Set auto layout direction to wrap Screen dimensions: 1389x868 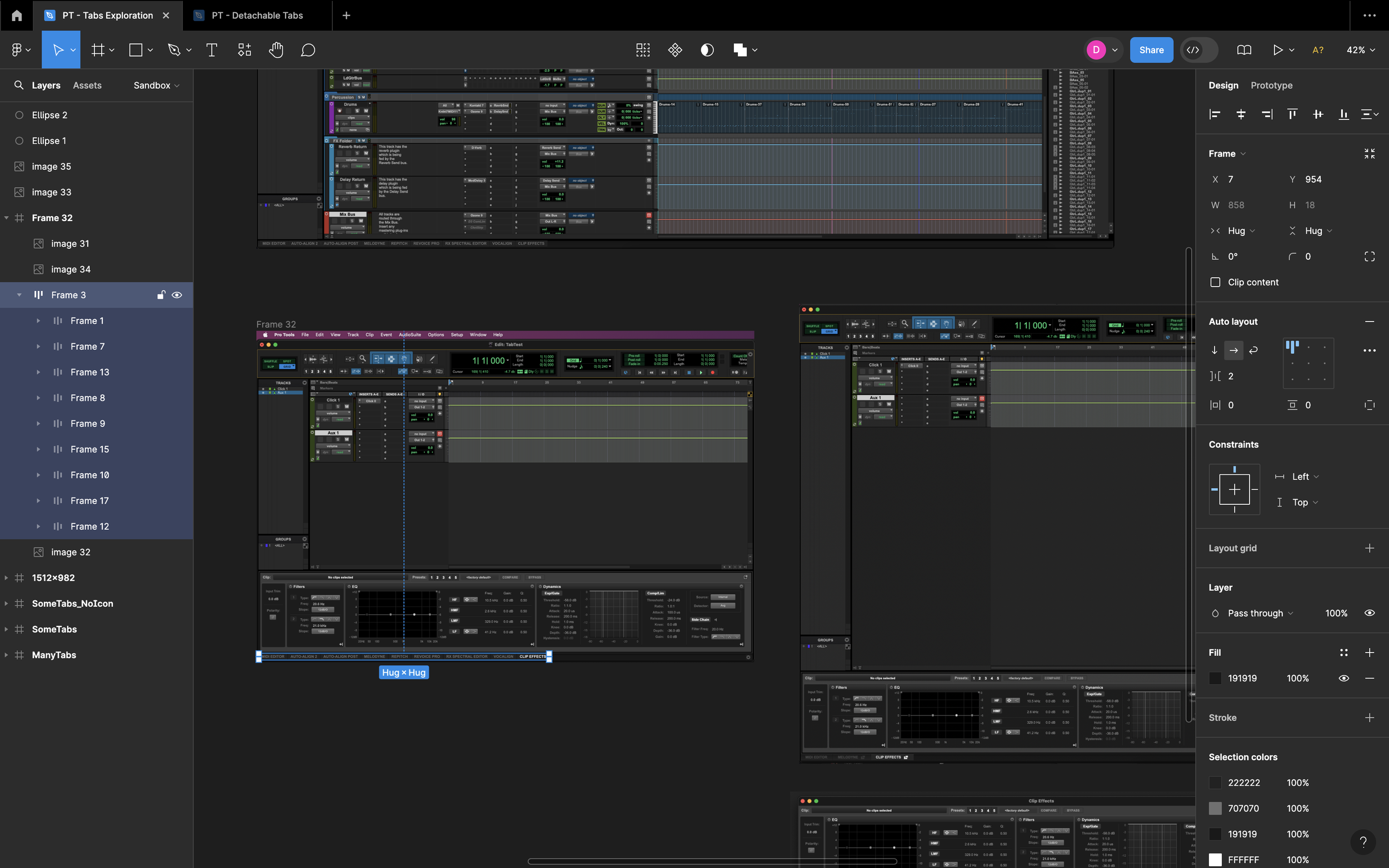pyautogui.click(x=1253, y=350)
